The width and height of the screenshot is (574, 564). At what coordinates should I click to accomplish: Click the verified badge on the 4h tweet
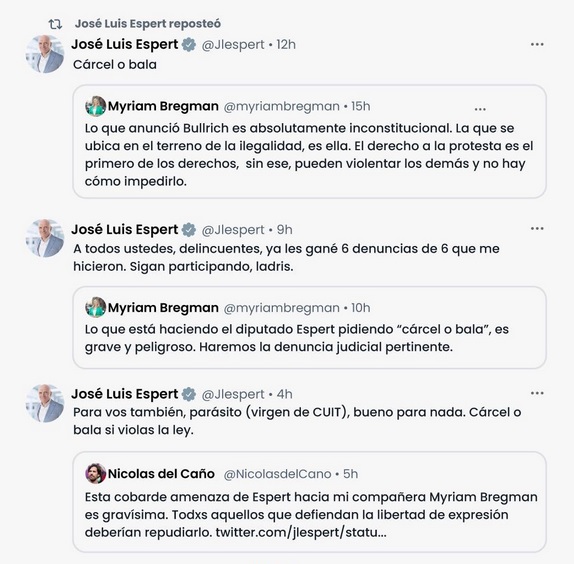pos(189,394)
